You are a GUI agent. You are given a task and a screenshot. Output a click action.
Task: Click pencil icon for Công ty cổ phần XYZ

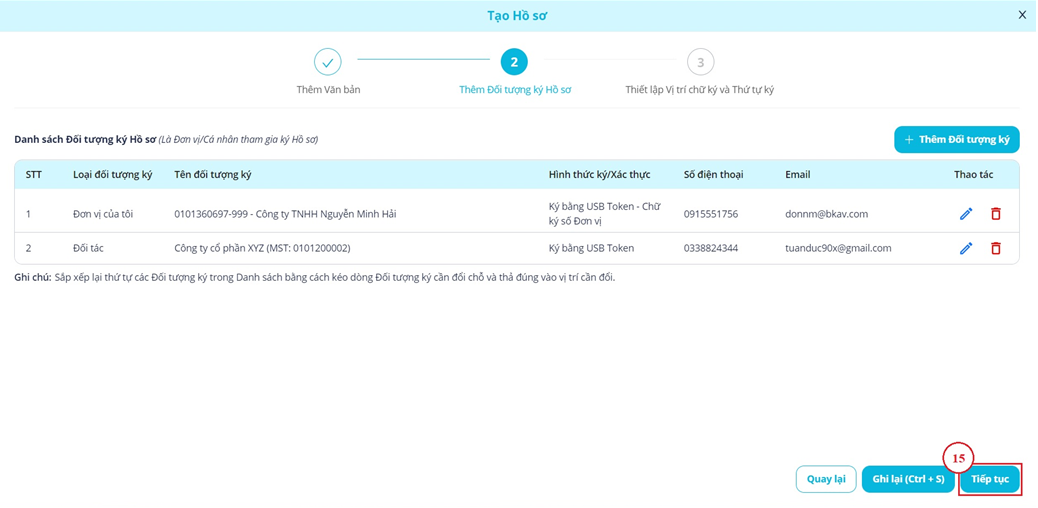(966, 248)
